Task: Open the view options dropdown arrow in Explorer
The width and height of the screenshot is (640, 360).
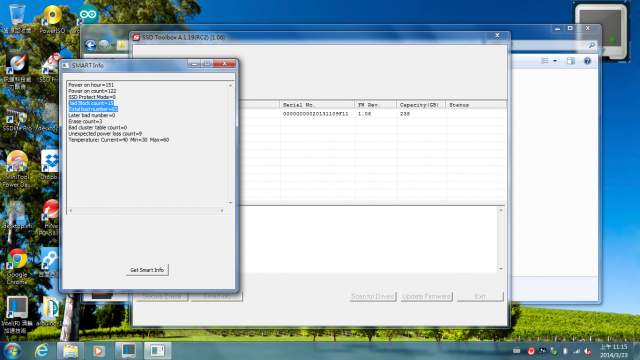Action: [555, 61]
